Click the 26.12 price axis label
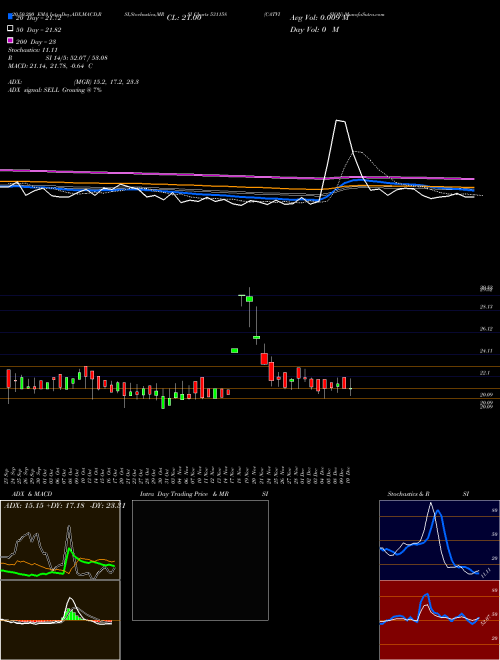This screenshot has width=500, height=660. coord(486,329)
